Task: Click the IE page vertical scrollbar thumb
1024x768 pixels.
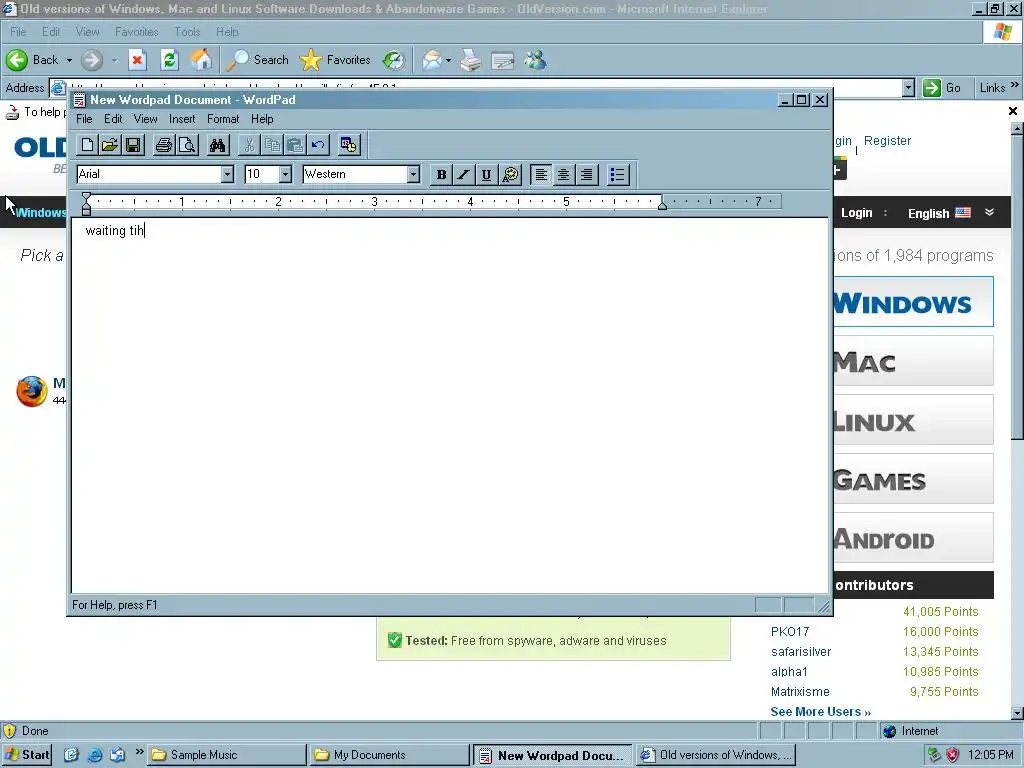Action: pyautogui.click(x=1017, y=287)
